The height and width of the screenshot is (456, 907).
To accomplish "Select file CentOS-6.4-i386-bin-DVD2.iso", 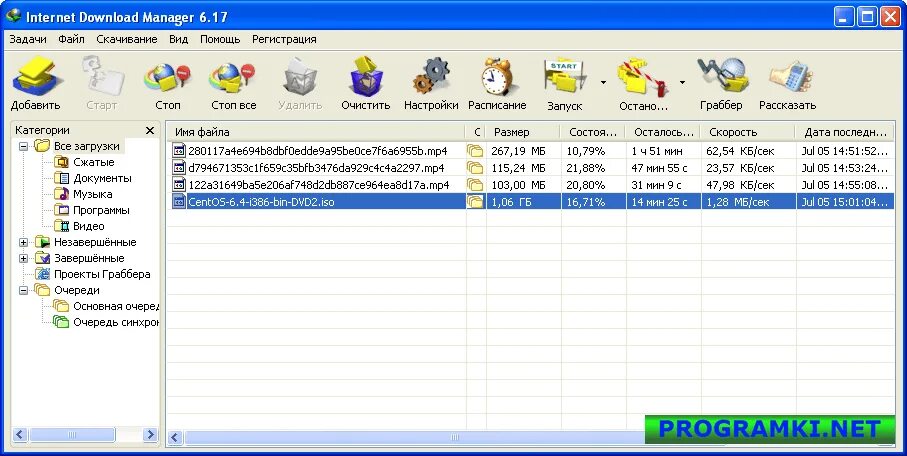I will [x=261, y=202].
